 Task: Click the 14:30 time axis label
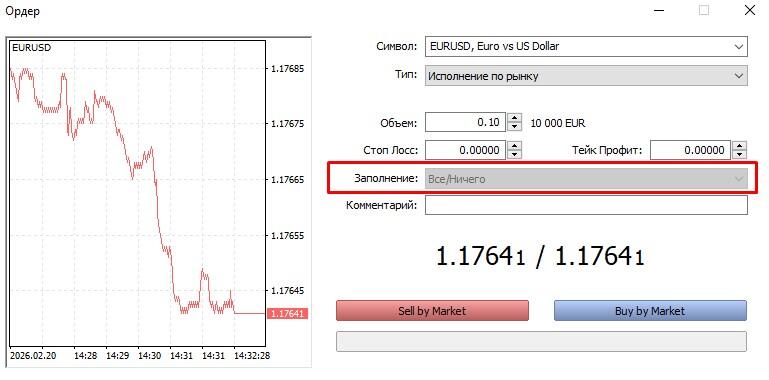pos(150,355)
